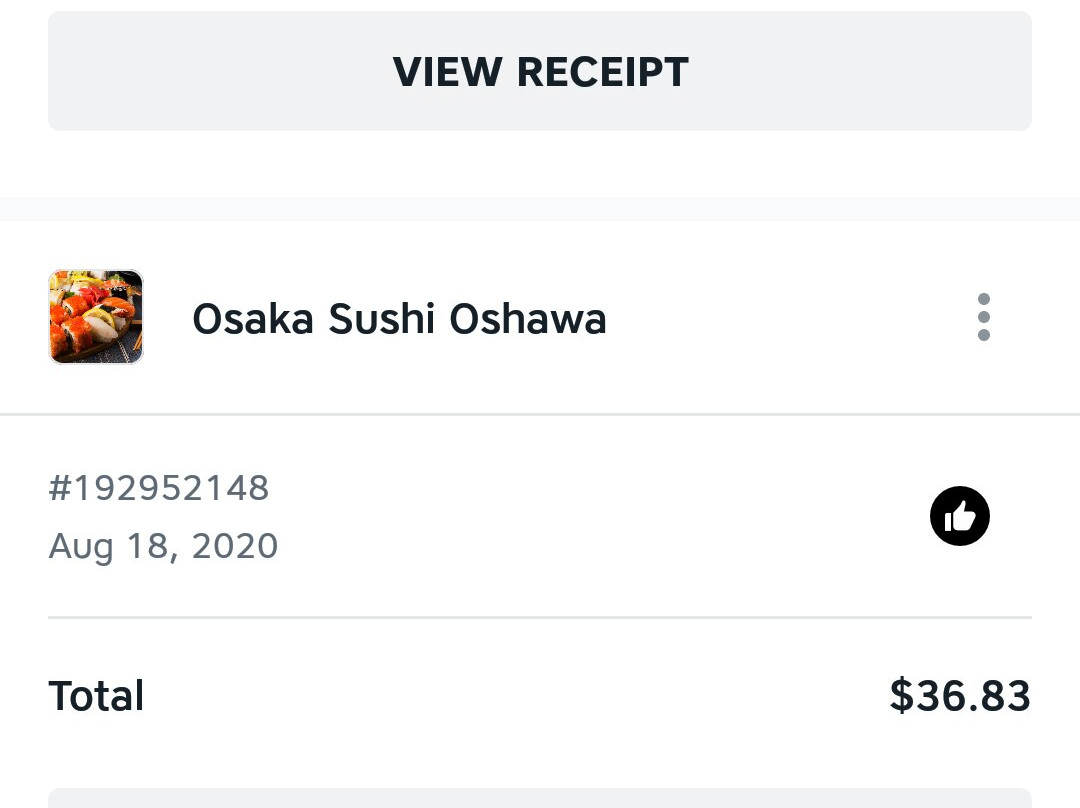
Task: Open the order header row for Osaka Sushi
Action: coord(540,317)
